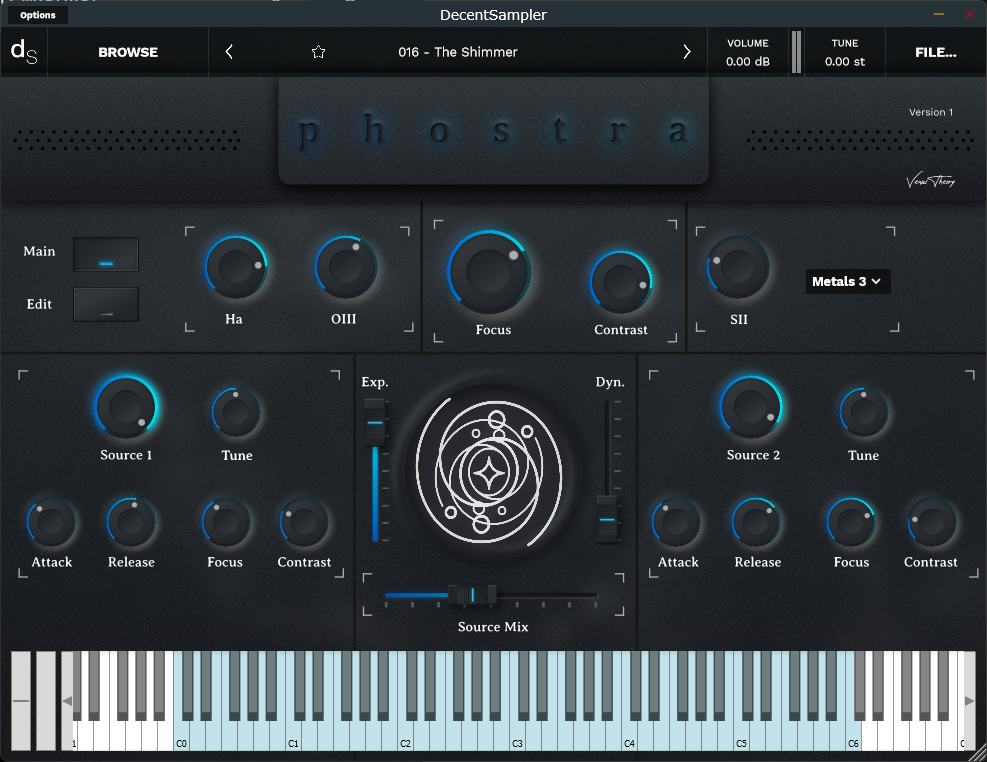Minimize the DecentSampler window
Viewport: 987px width, 762px height.
click(939, 14)
